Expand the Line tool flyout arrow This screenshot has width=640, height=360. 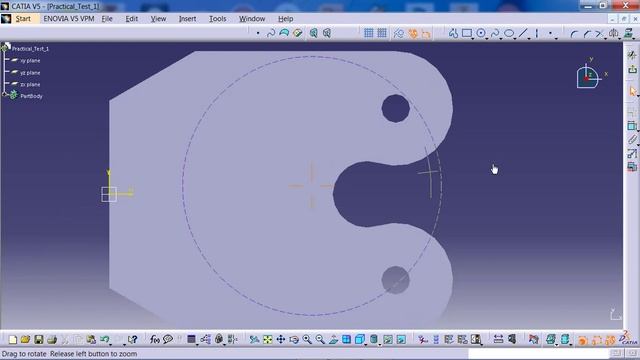529,38
